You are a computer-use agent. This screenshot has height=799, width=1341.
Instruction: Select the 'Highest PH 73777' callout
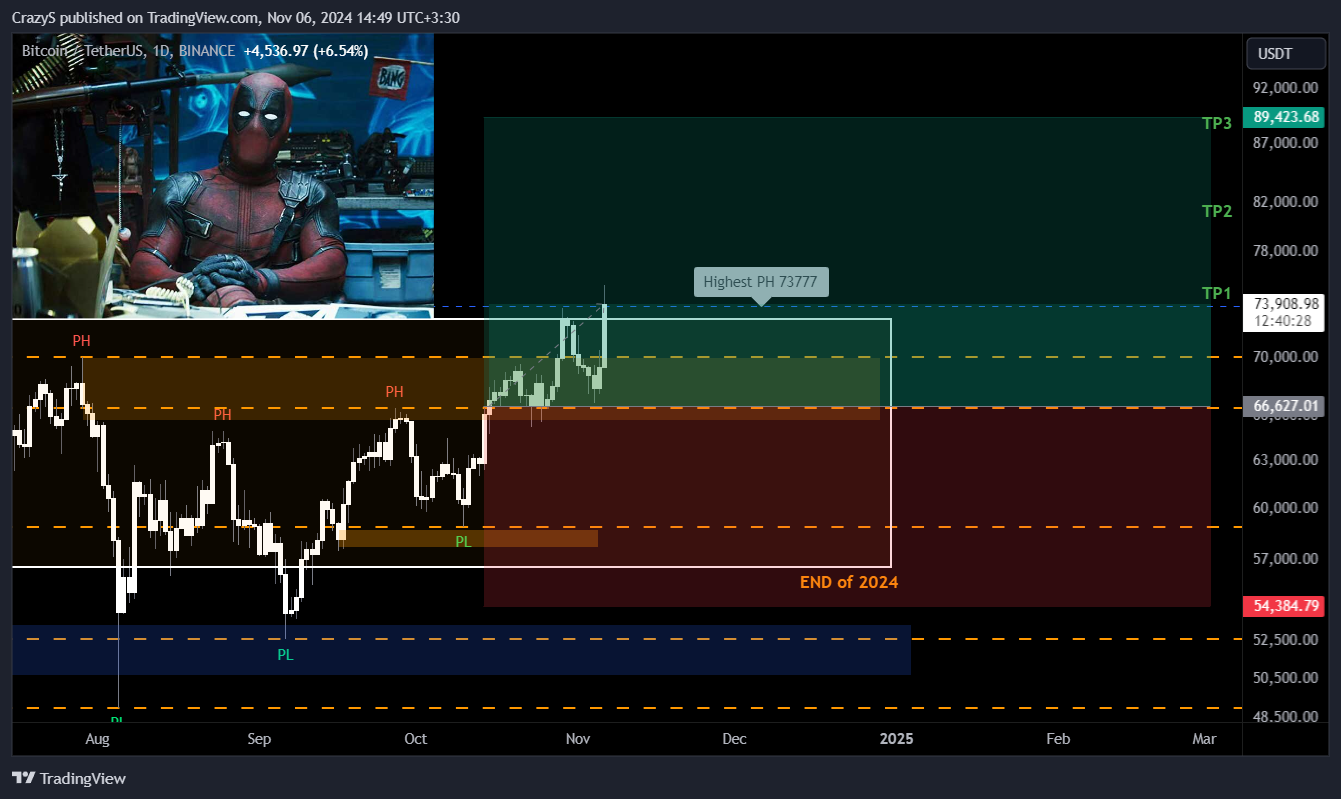[761, 282]
